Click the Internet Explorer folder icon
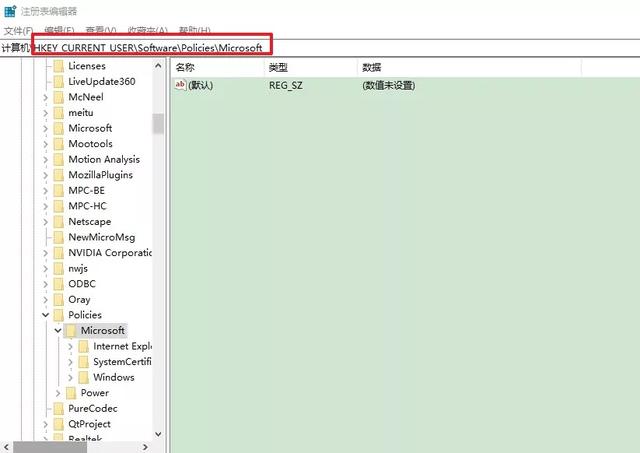This screenshot has width=640, height=453. tap(84, 346)
